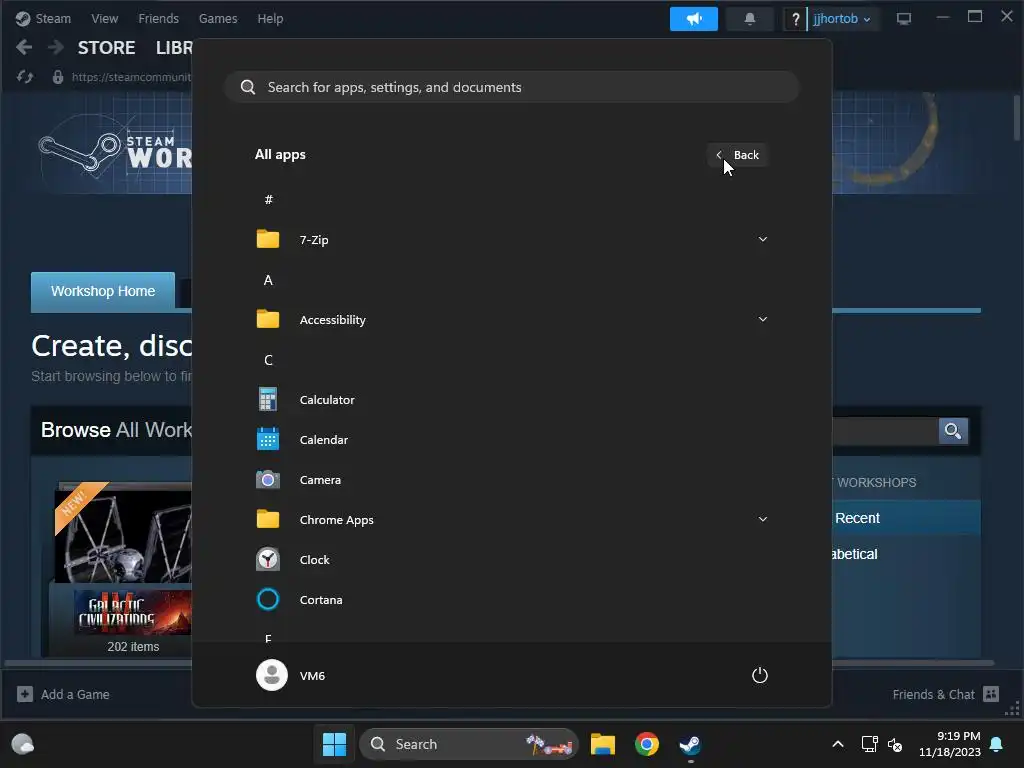1024x768 pixels.
Task: Switch Steam to Big Picture mode
Action: (x=904, y=19)
